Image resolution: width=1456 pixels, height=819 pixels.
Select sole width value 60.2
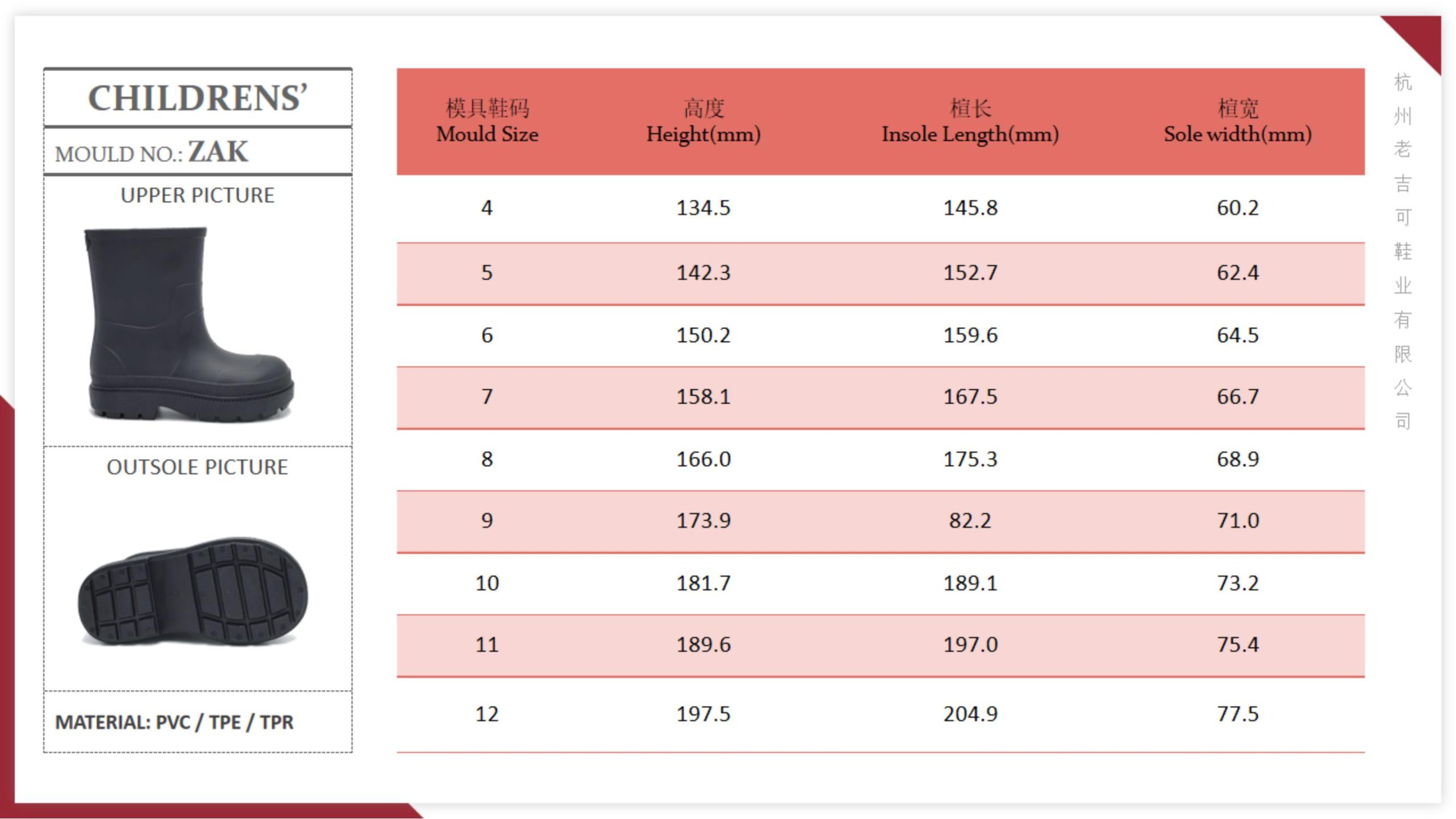tap(1238, 208)
